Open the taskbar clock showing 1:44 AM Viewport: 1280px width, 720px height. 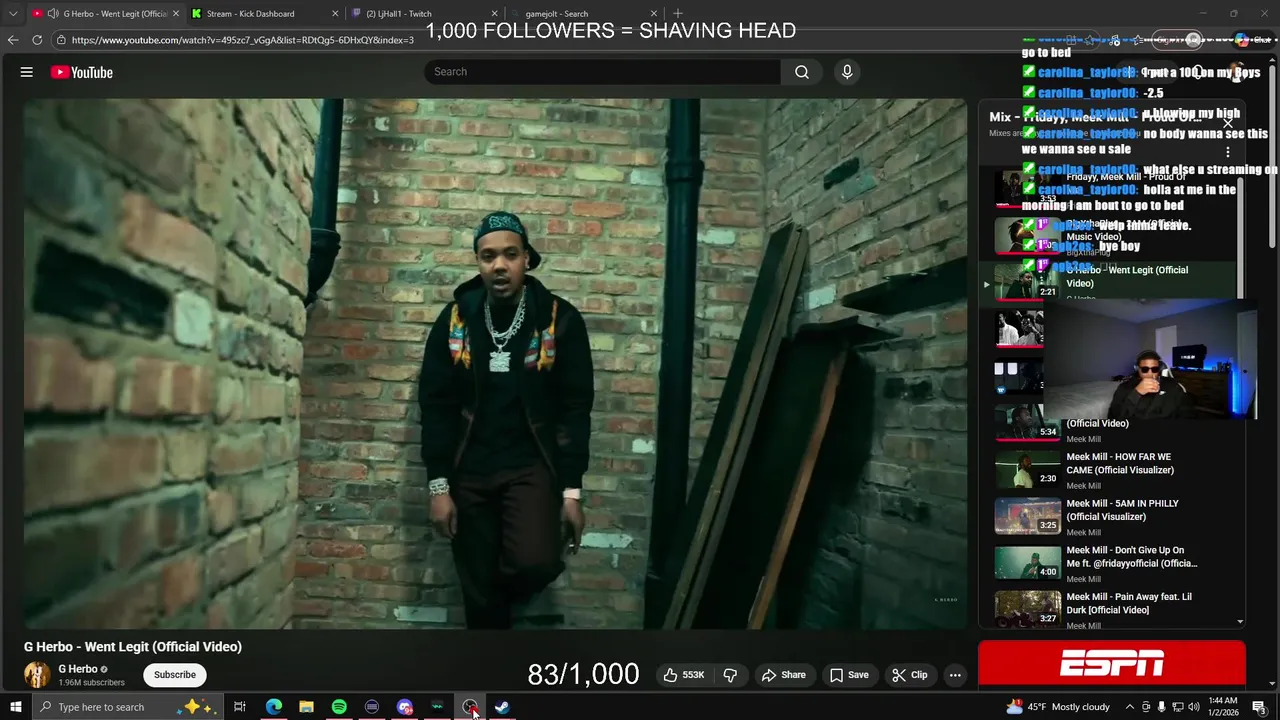pos(1222,707)
